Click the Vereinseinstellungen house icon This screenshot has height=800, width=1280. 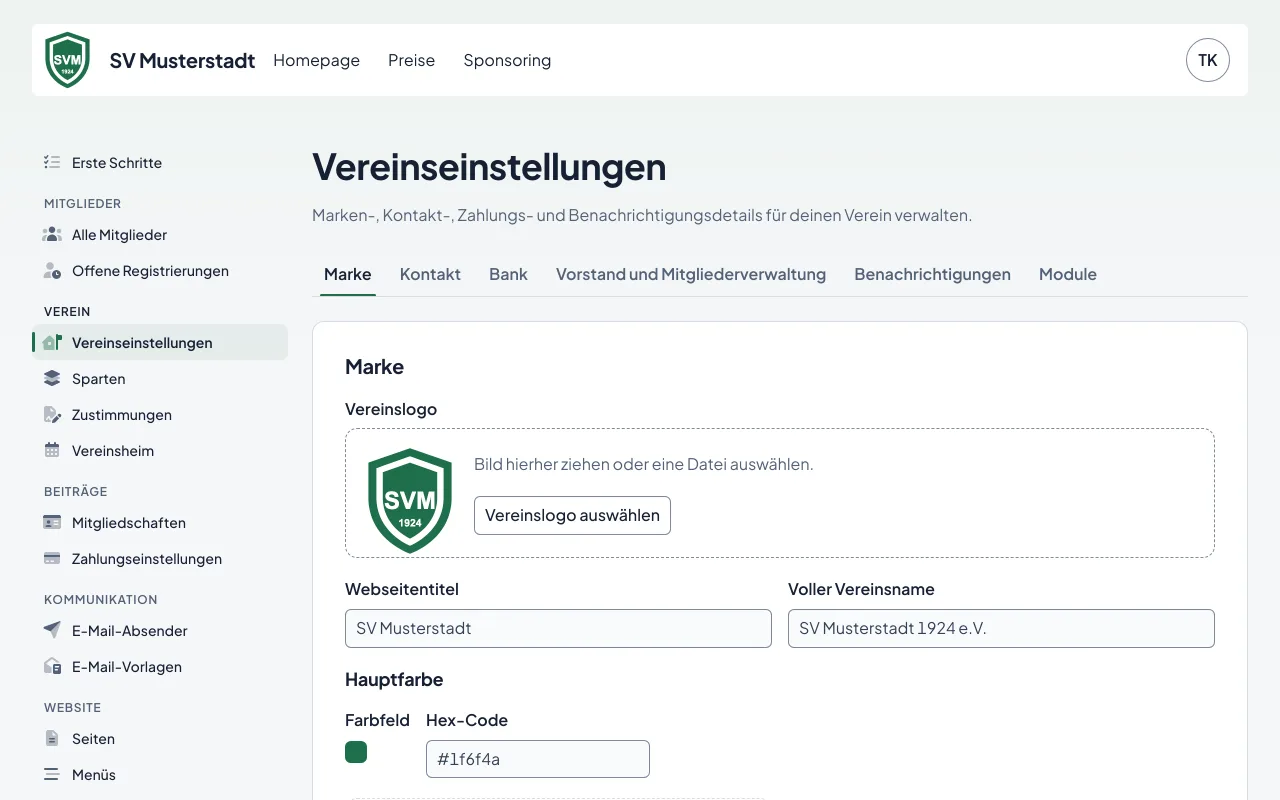click(52, 342)
